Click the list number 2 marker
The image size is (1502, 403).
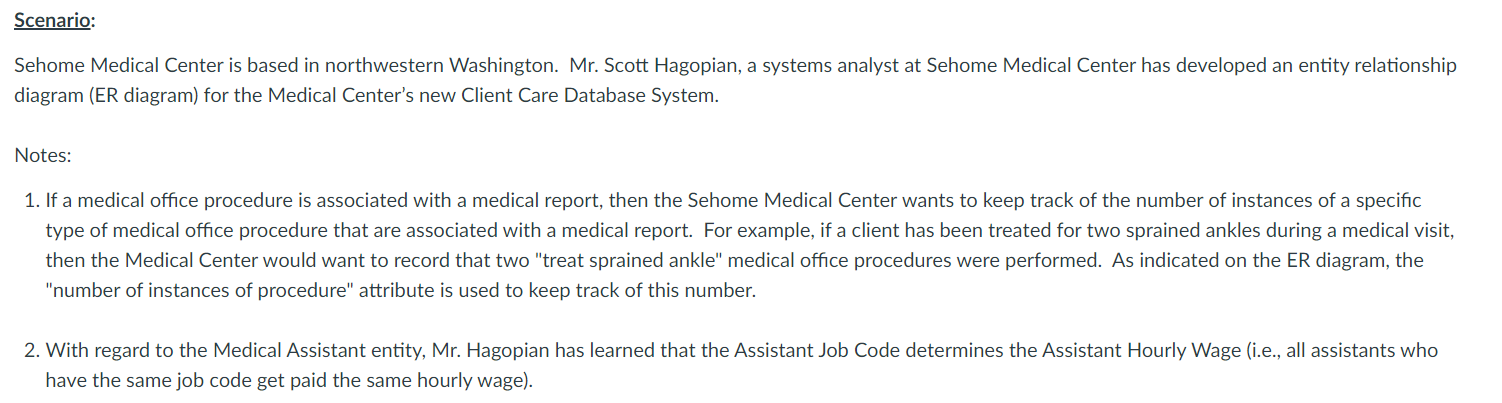31,351
